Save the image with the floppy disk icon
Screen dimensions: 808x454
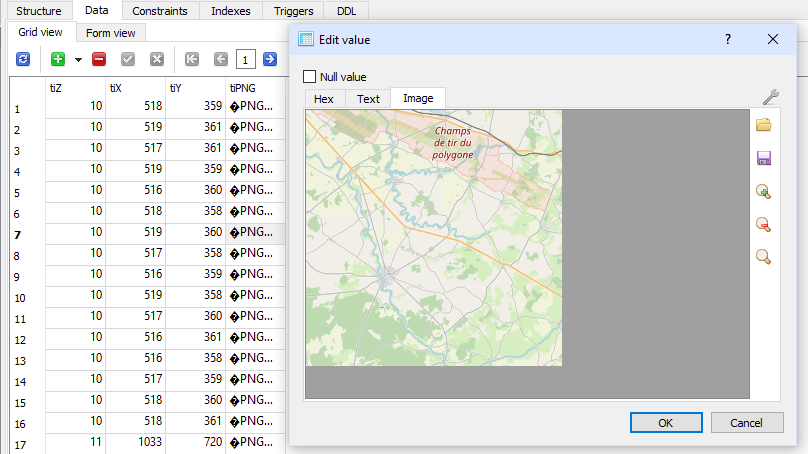point(763,158)
